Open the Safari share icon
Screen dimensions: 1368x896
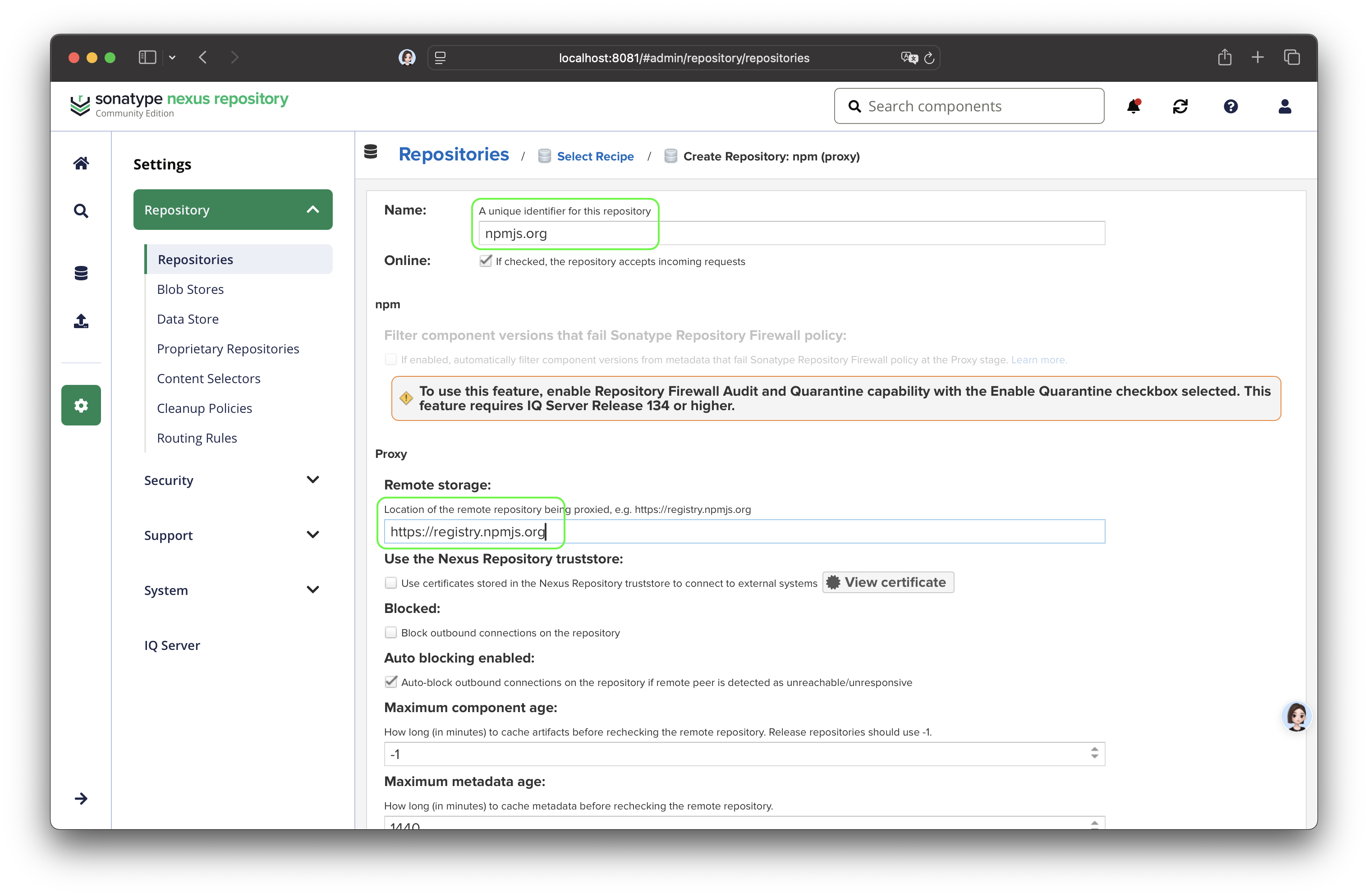[x=1224, y=57]
